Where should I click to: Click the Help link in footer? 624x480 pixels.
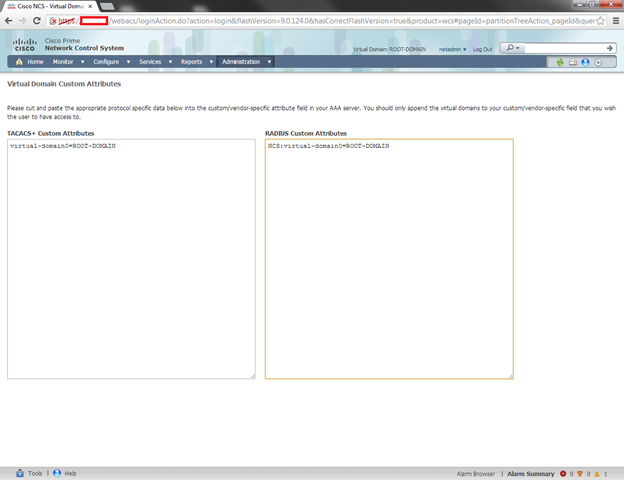click(x=70, y=473)
